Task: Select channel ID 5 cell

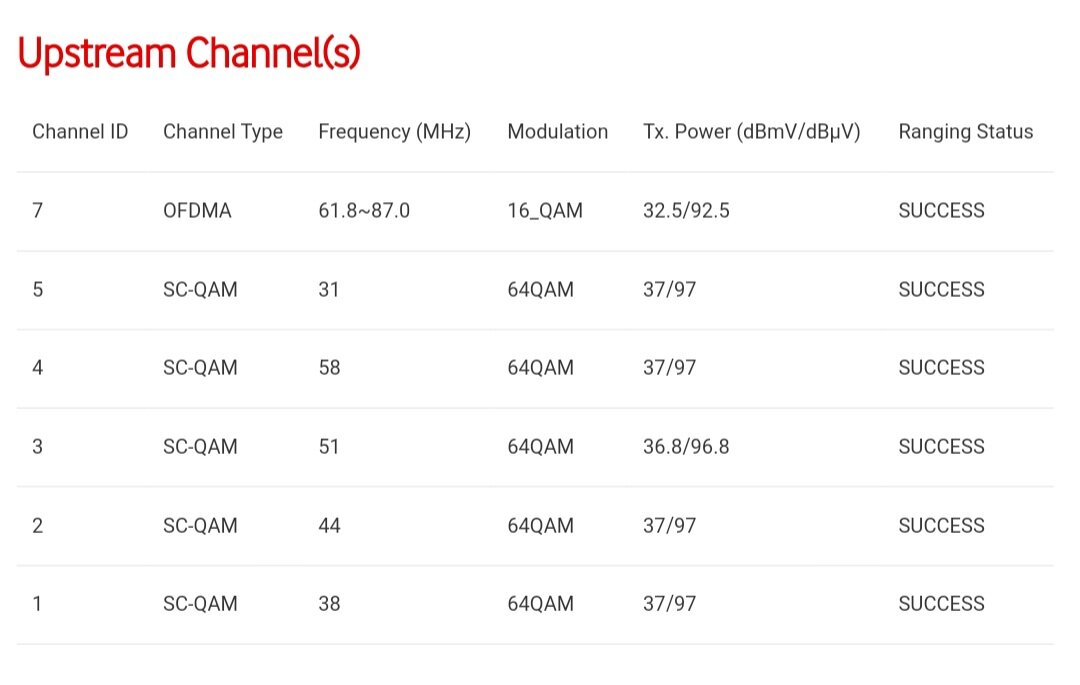Action: click(x=38, y=290)
